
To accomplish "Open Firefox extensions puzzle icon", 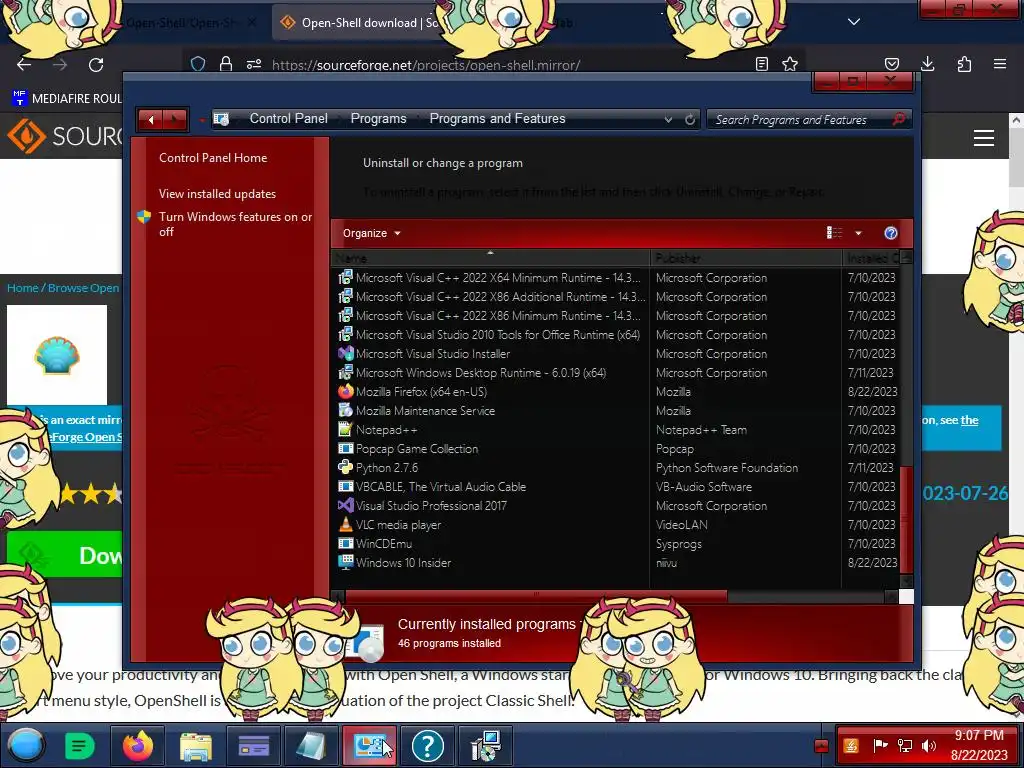I will (x=964, y=64).
